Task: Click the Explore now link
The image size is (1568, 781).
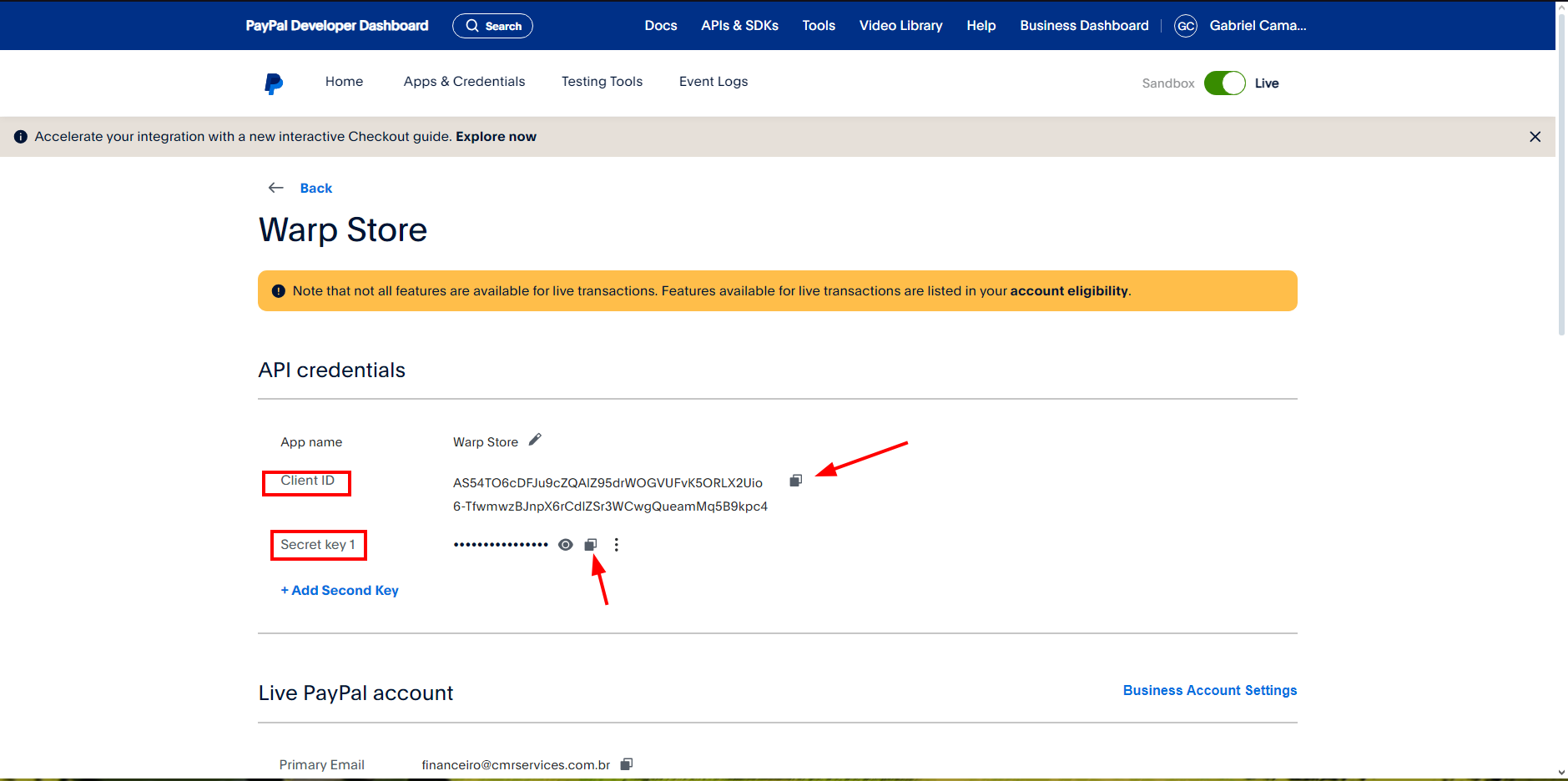Action: coord(496,137)
